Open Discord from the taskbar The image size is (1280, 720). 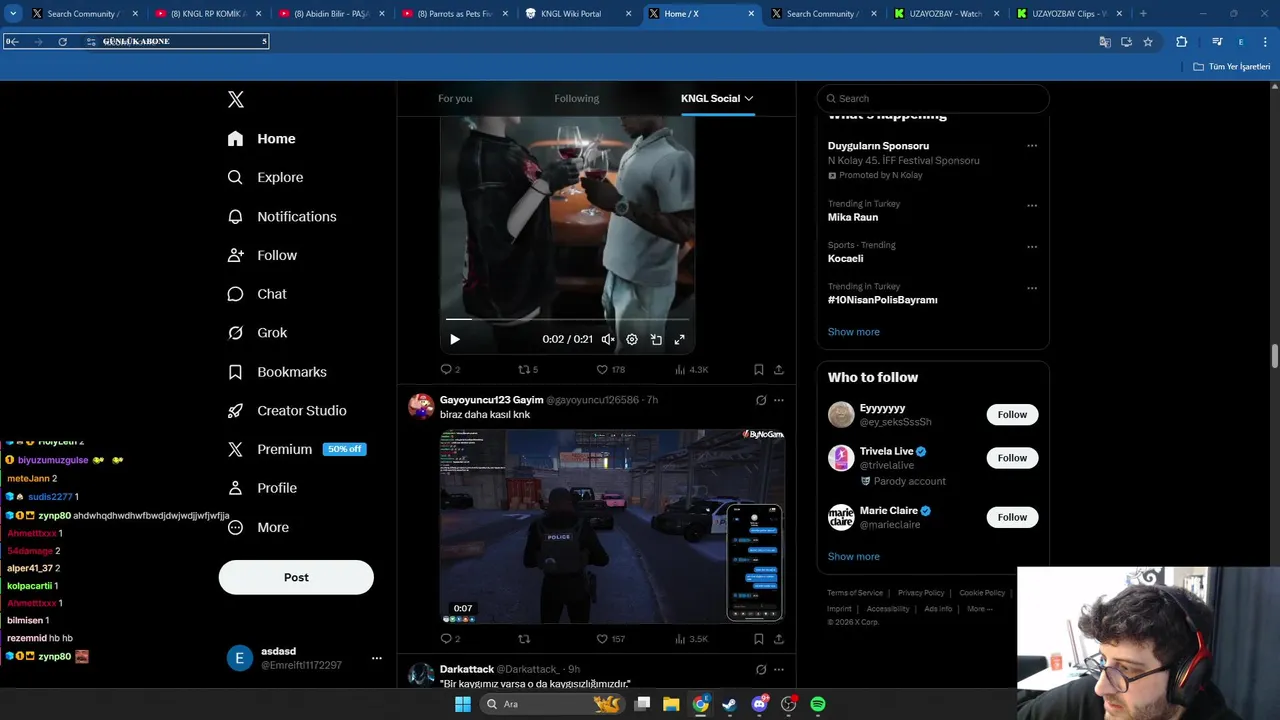point(759,704)
